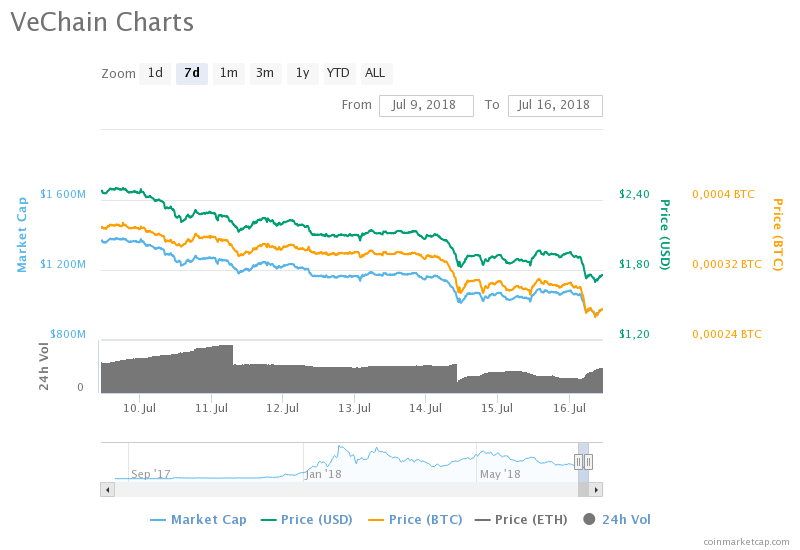Open the coinmarketcap.com credit link

(x=746, y=542)
